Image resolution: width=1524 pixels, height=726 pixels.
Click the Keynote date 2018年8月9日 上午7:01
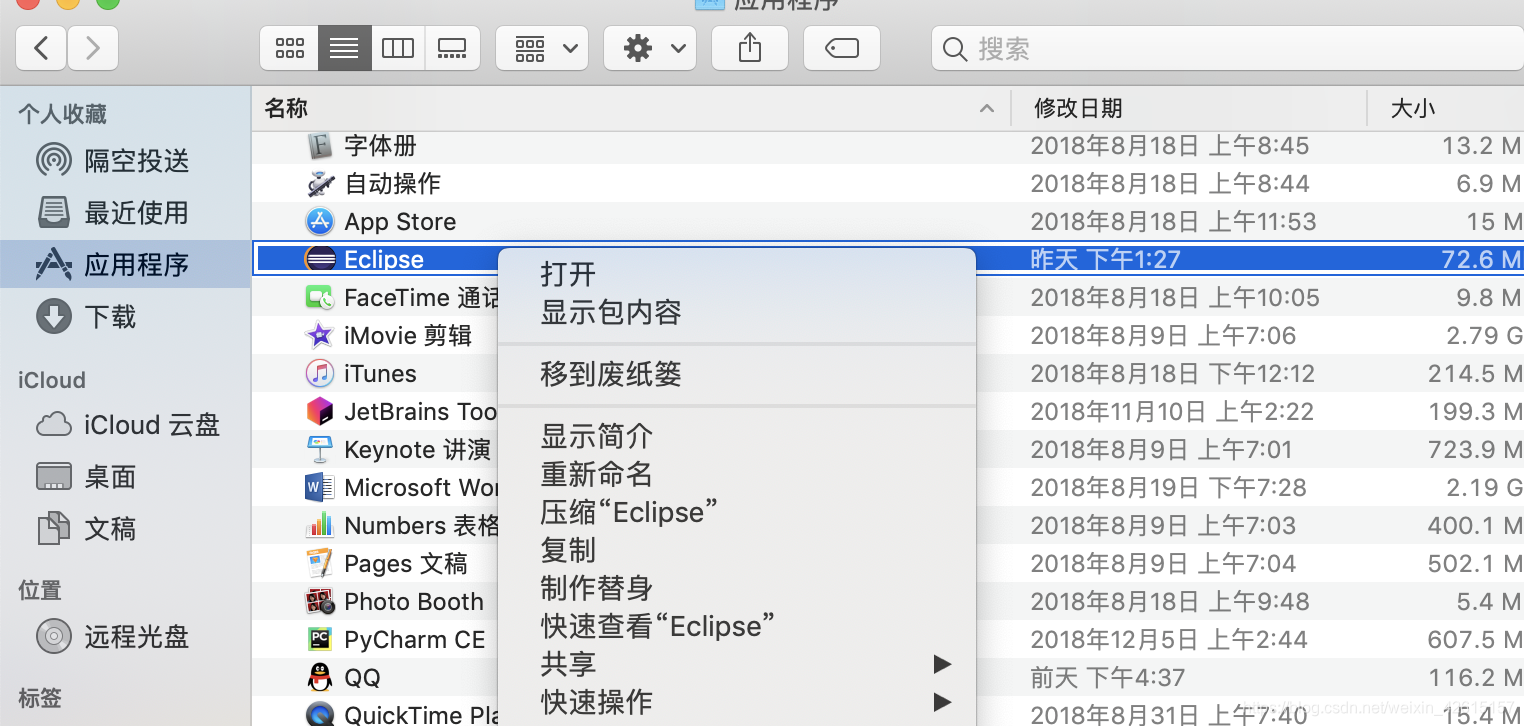click(x=1161, y=450)
